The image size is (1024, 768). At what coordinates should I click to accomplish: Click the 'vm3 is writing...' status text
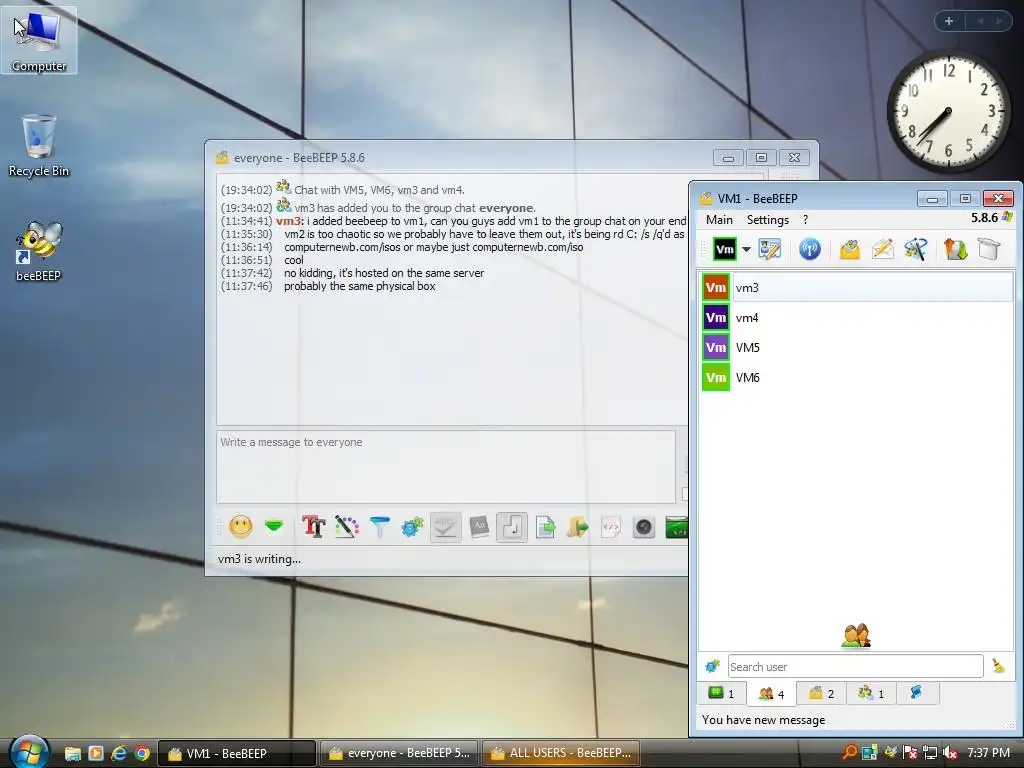[x=259, y=559]
